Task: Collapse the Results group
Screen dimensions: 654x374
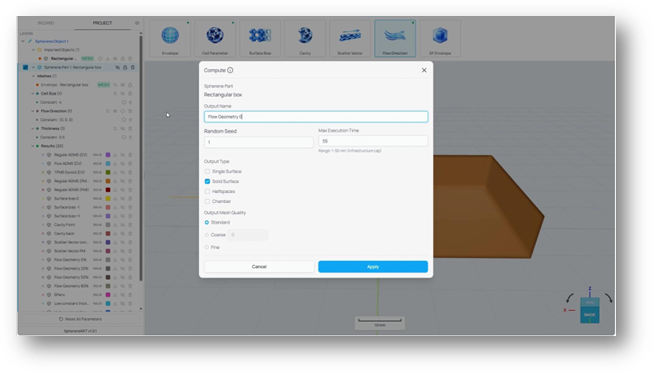Action: pyautogui.click(x=33, y=146)
